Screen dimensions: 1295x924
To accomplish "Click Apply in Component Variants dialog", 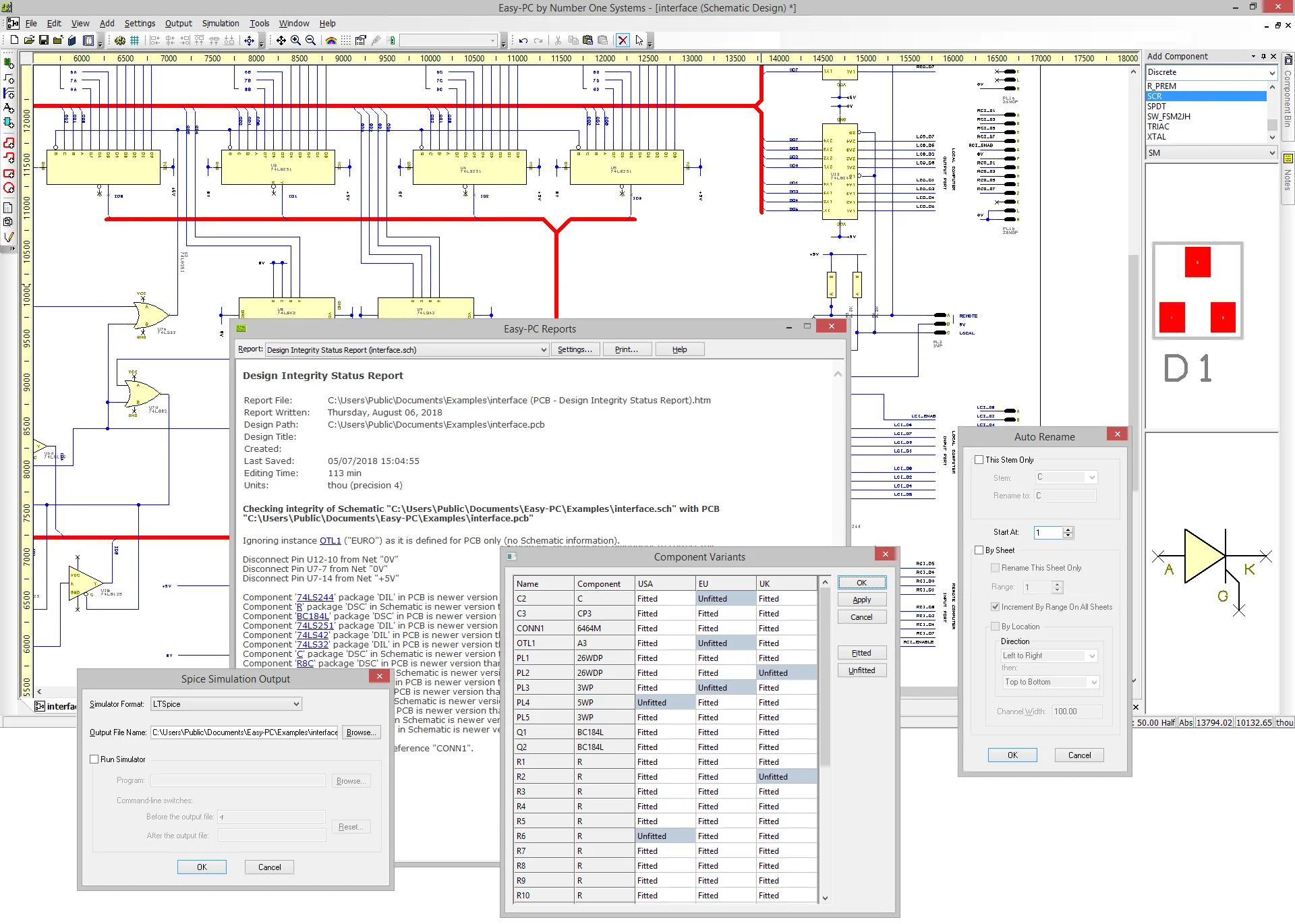I will pos(861,599).
